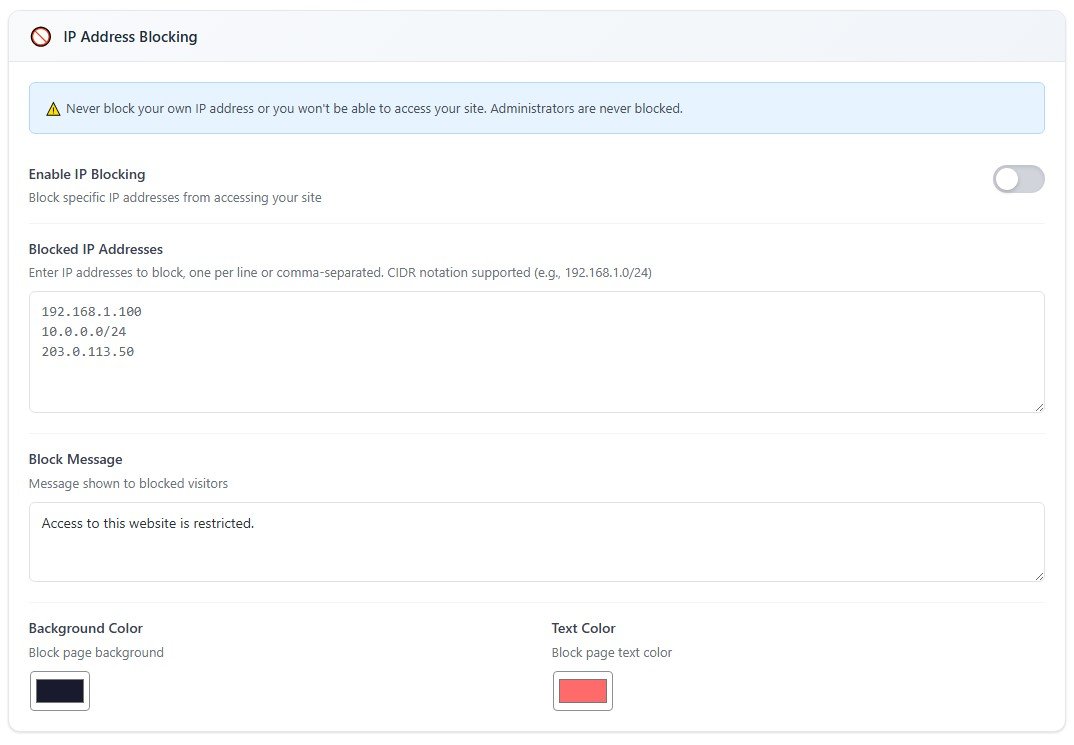Click the warning triangle in the alert banner
This screenshot has width=1074, height=745.
click(53, 108)
